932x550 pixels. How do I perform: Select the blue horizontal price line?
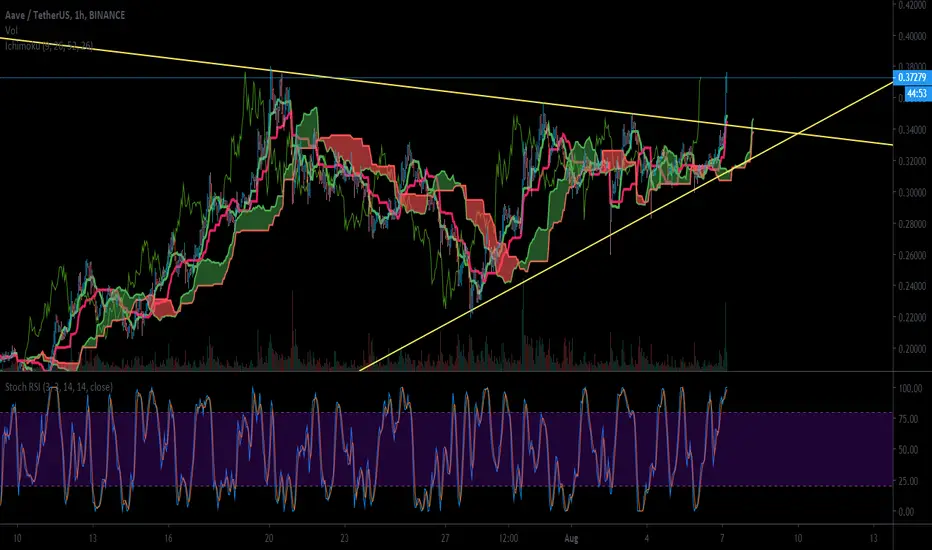(446, 77)
